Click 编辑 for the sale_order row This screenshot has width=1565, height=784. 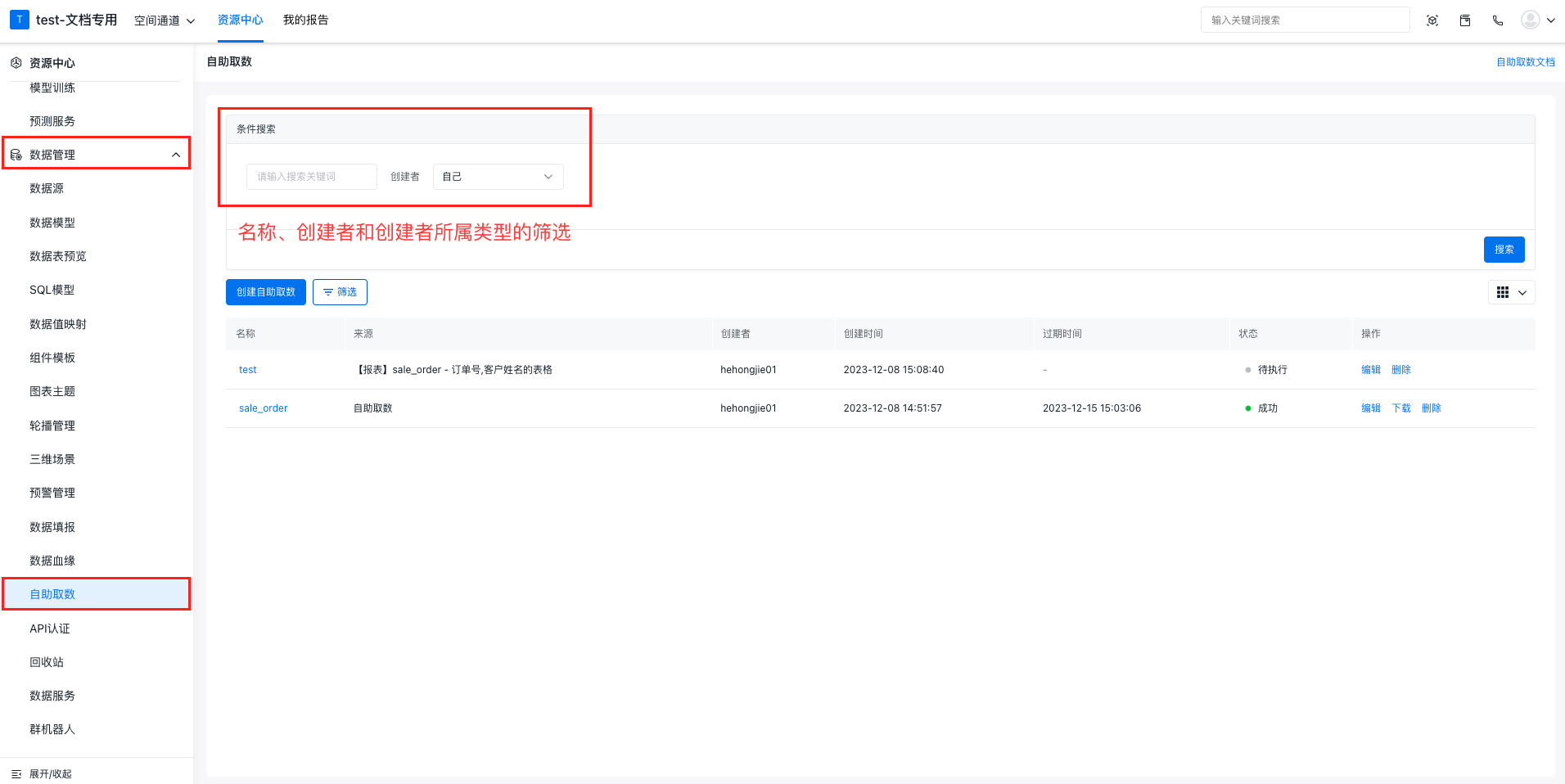[1371, 408]
